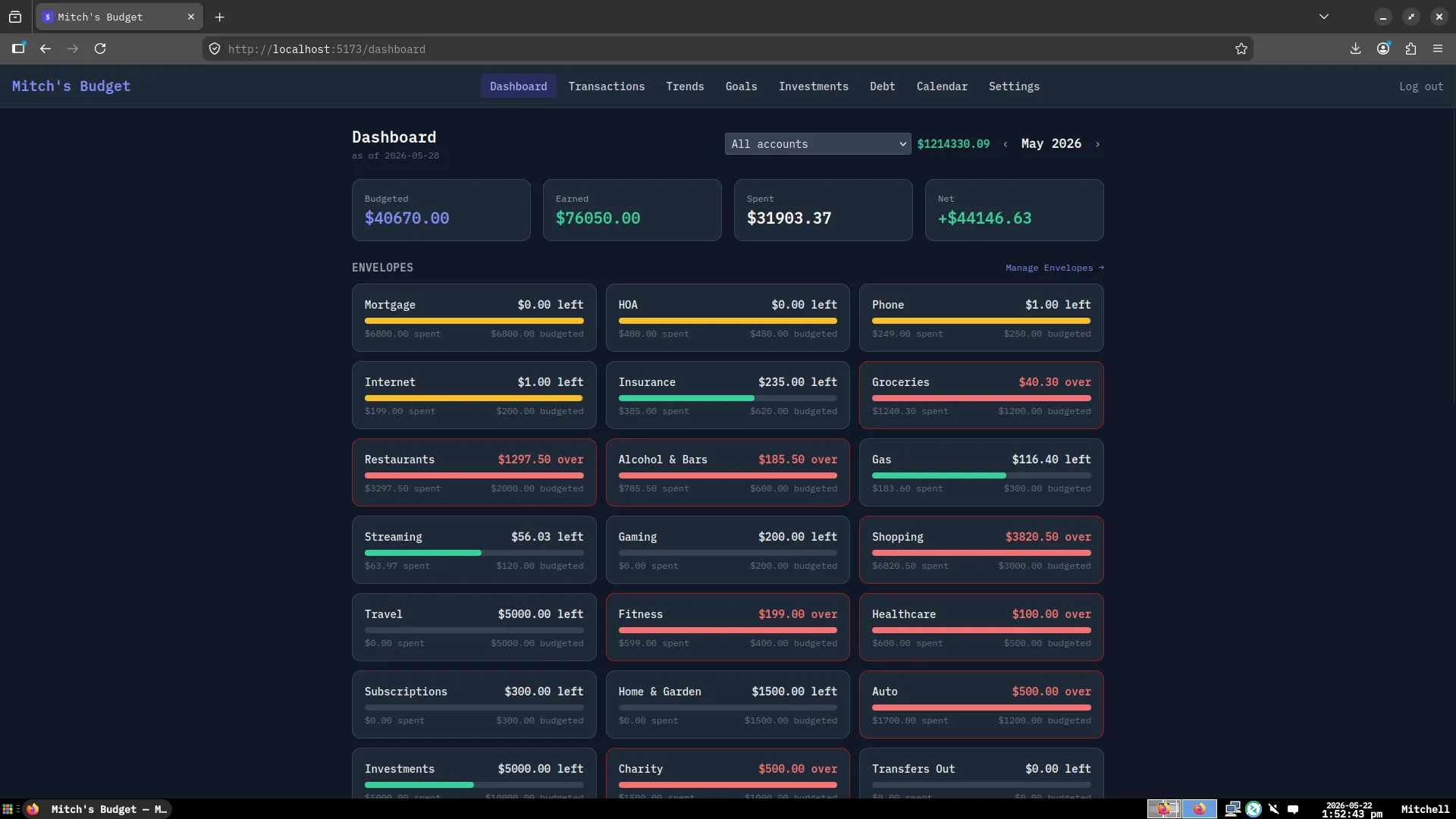Open the Insurance envelope card
The width and height of the screenshot is (1456, 819).
point(728,395)
